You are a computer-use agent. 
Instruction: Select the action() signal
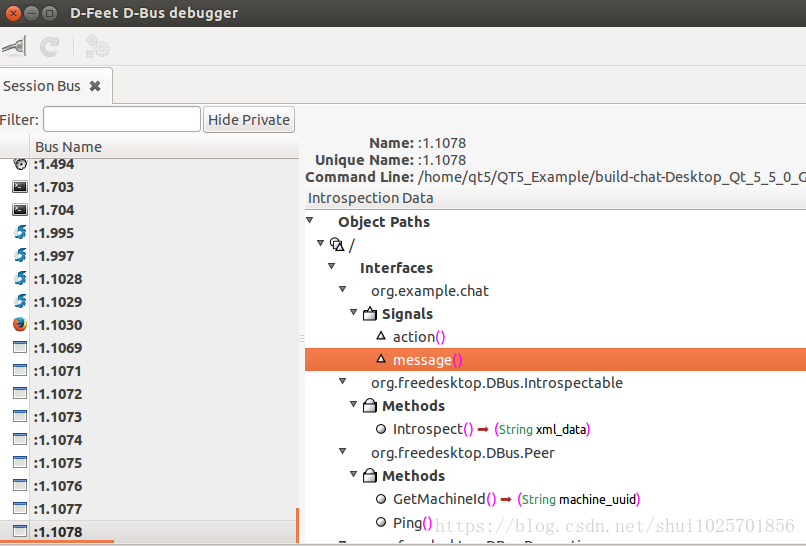(419, 337)
